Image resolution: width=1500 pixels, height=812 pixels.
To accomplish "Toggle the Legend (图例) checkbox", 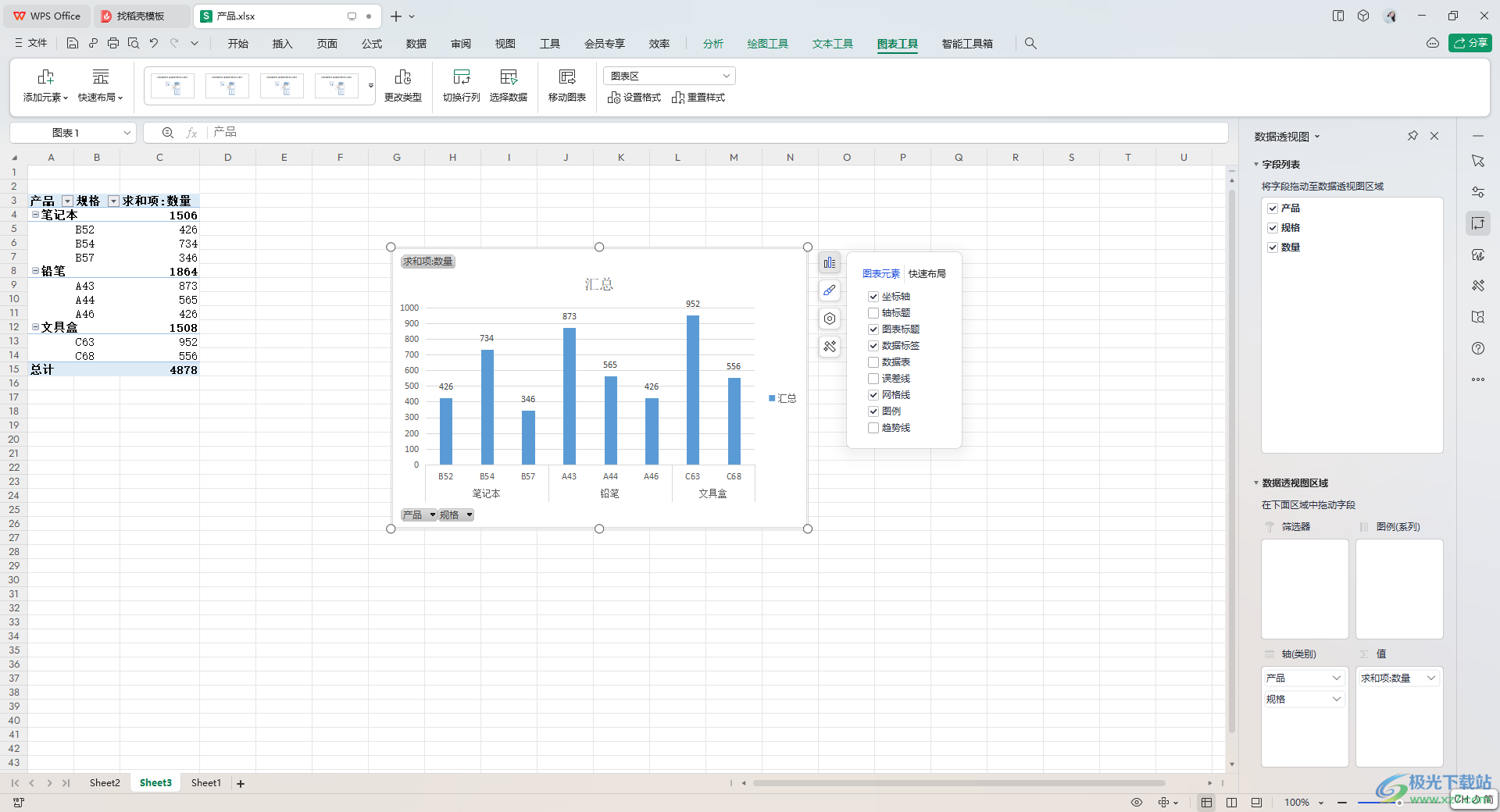I will 873,411.
